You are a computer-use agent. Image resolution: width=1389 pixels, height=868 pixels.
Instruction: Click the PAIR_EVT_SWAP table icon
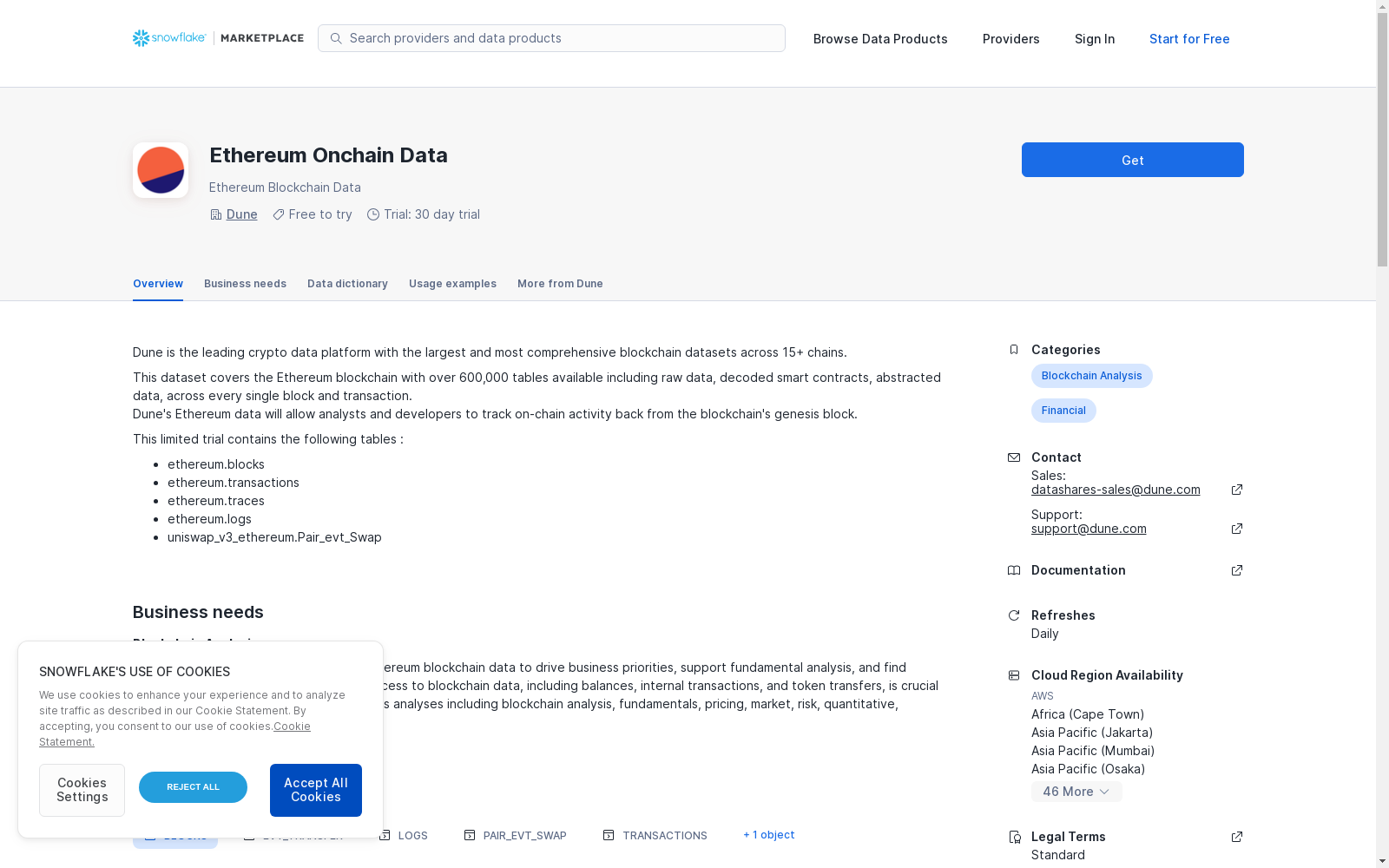tap(470, 835)
